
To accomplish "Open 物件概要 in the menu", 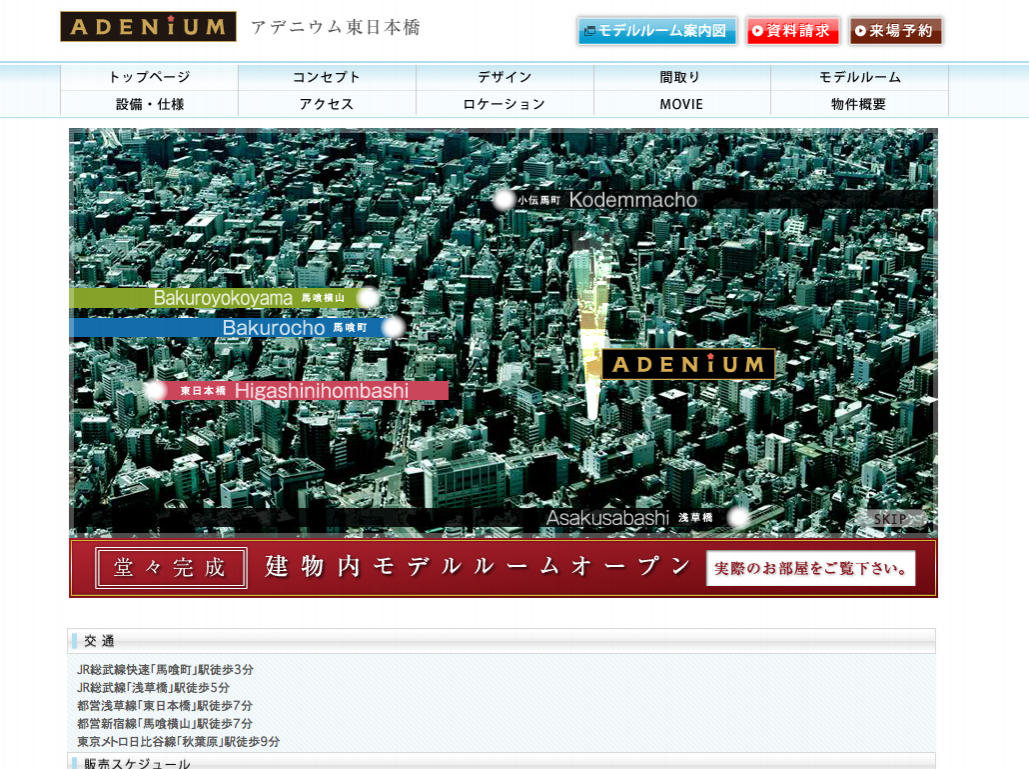I will click(x=859, y=104).
